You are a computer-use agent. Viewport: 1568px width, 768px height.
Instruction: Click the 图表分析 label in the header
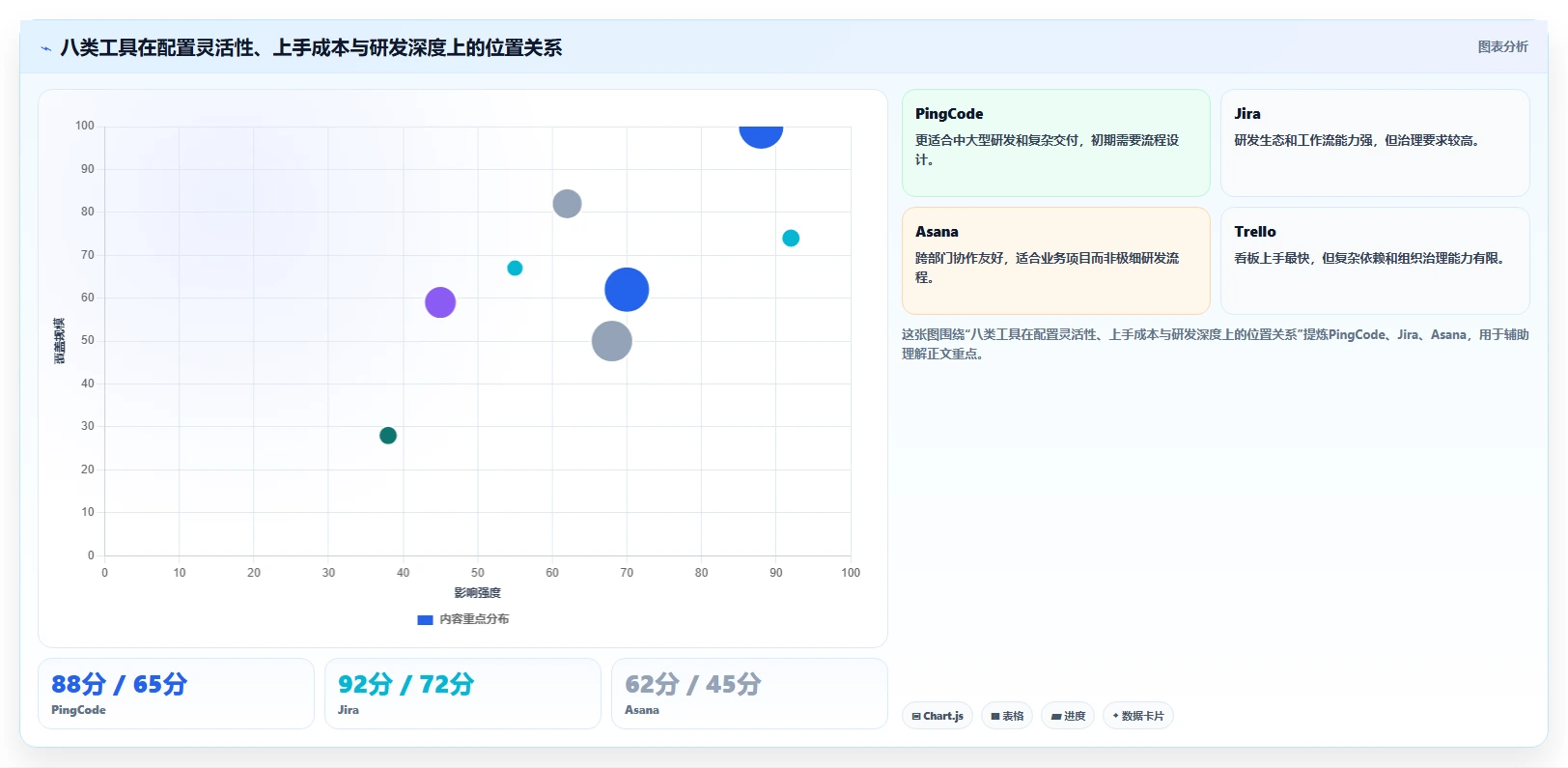point(1502,46)
